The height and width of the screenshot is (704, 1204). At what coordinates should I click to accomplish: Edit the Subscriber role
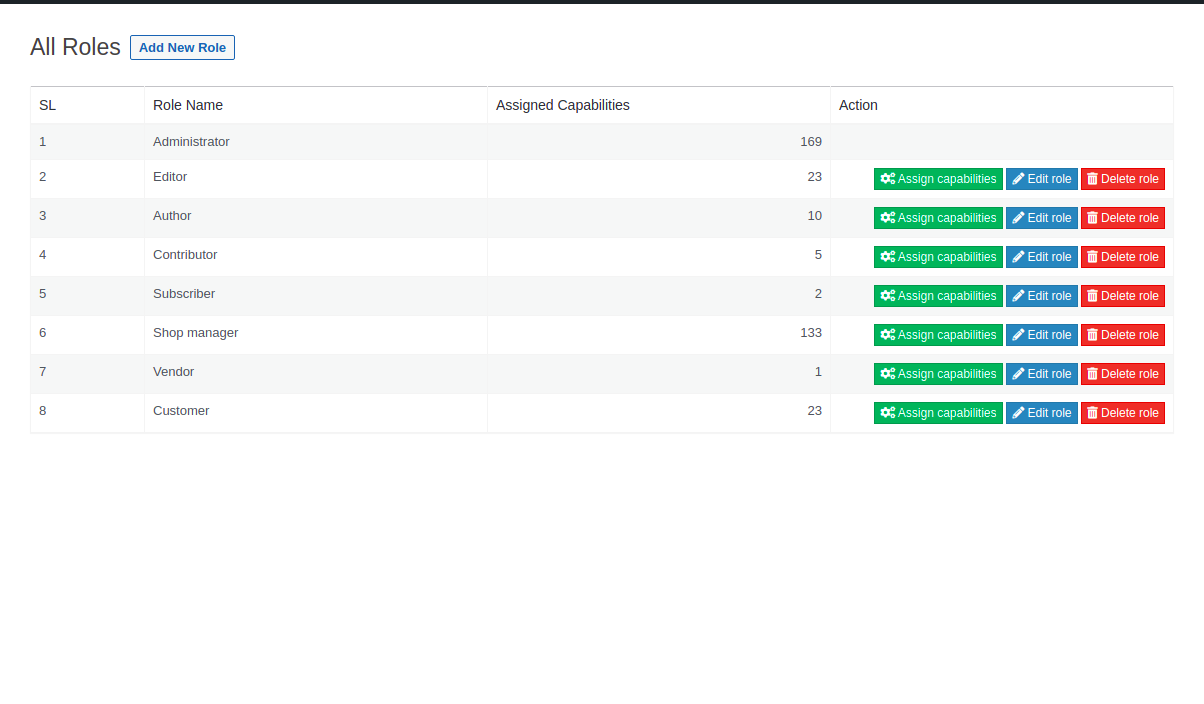click(1042, 296)
